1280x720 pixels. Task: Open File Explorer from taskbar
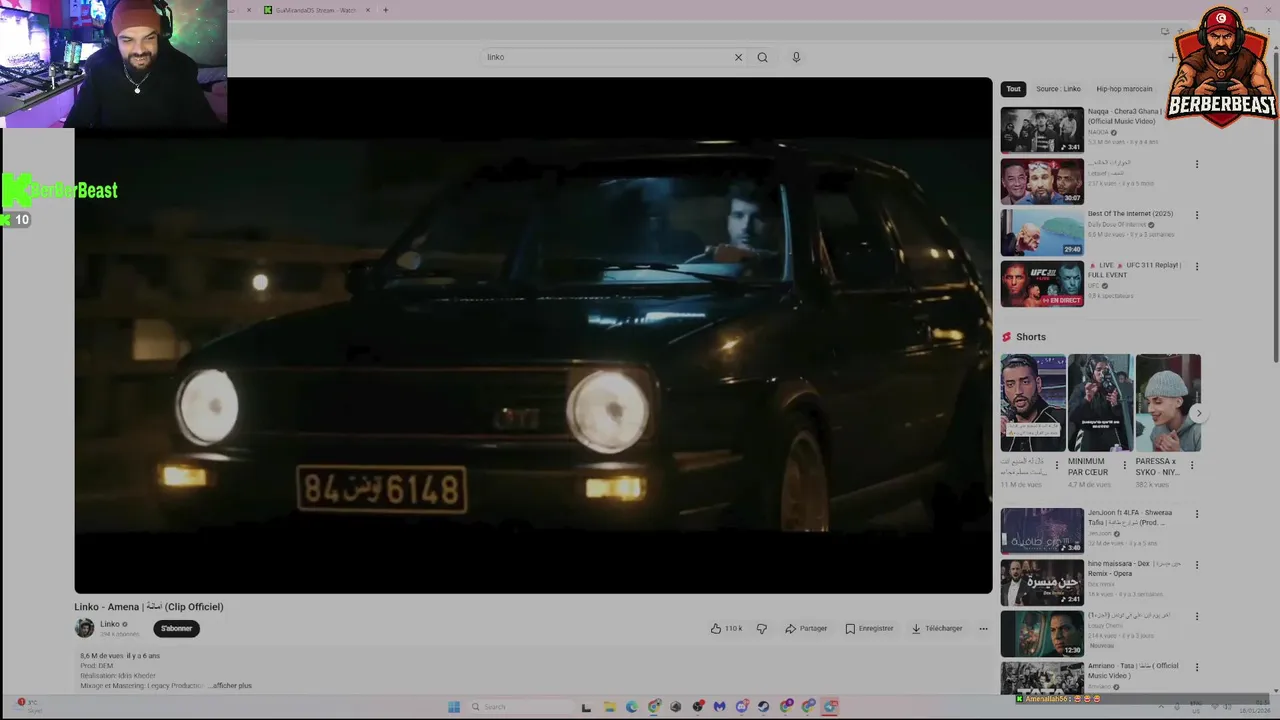pos(609,707)
